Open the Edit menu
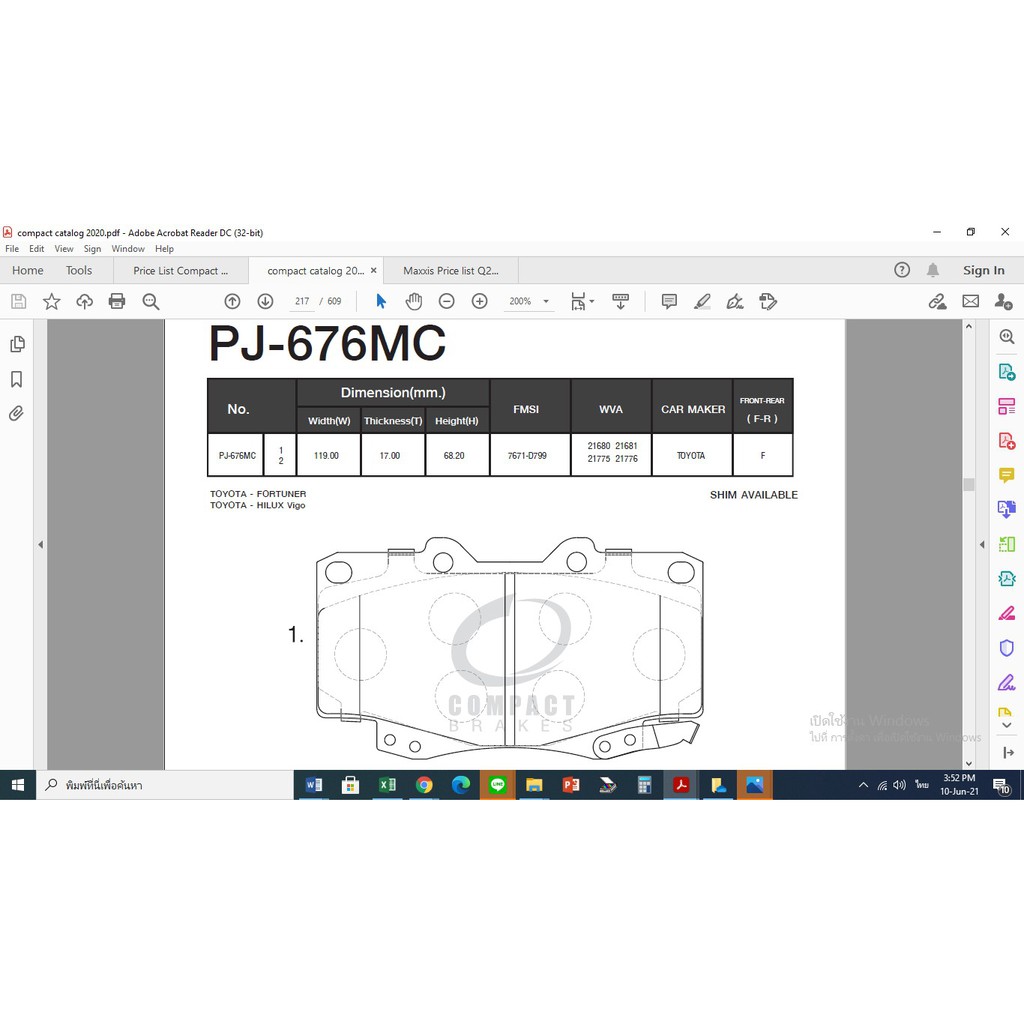This screenshot has width=1024, height=1024. tap(37, 249)
